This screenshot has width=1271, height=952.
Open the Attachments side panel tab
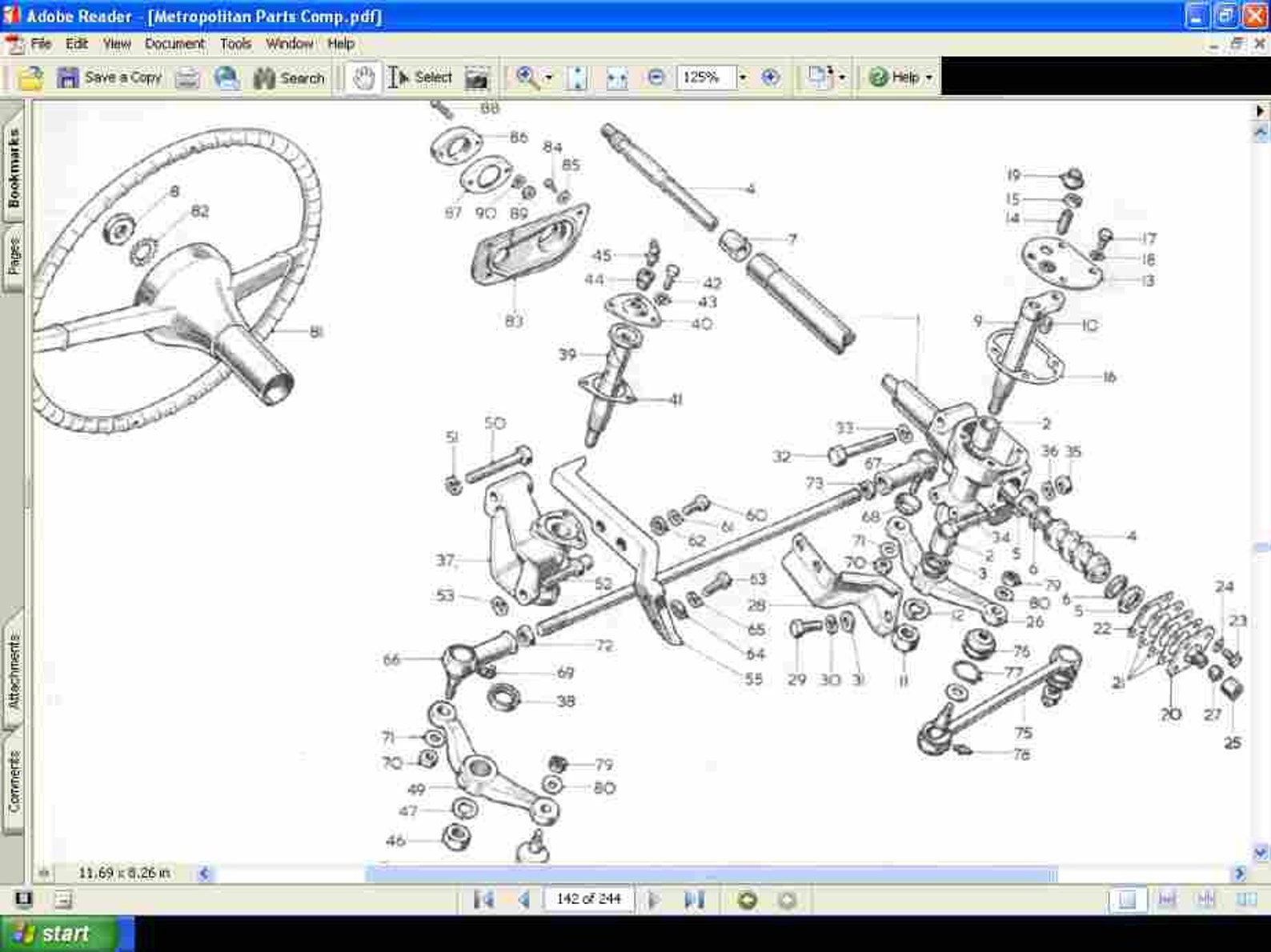tap(13, 670)
